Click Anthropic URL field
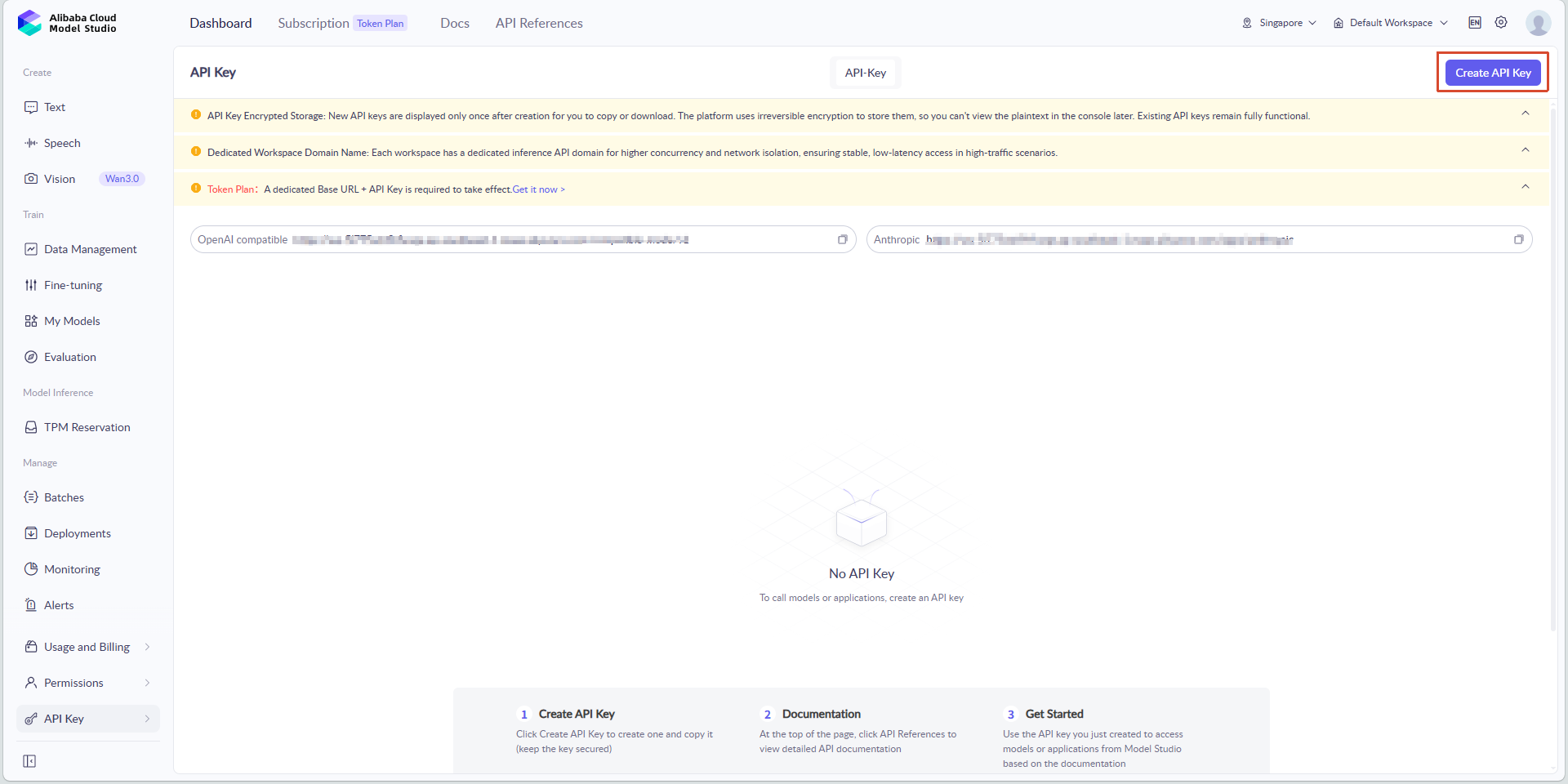 pos(1200,239)
